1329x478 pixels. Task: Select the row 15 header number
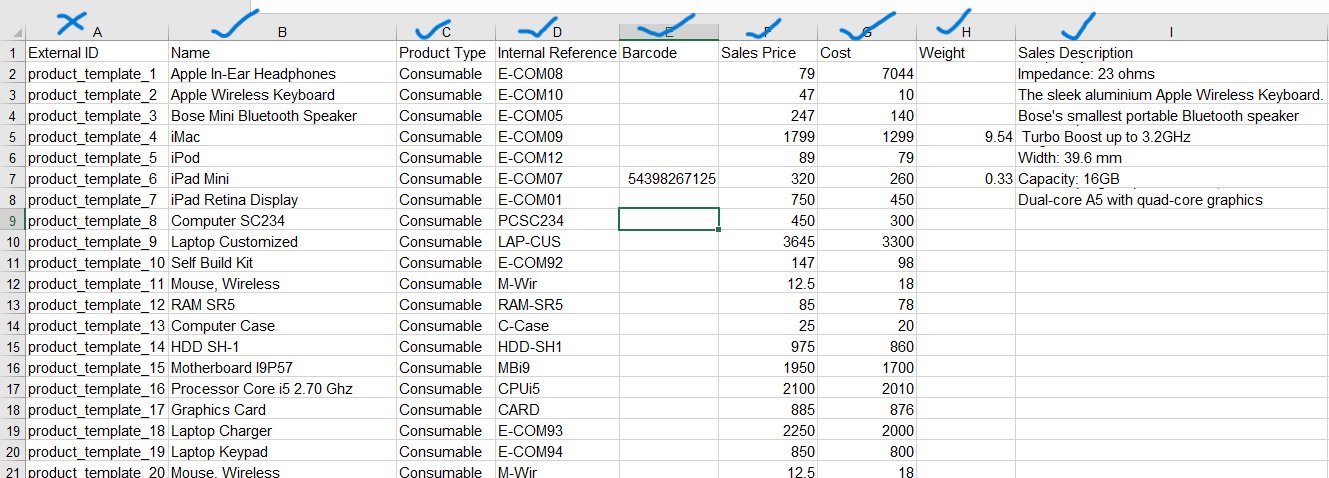tap(13, 347)
